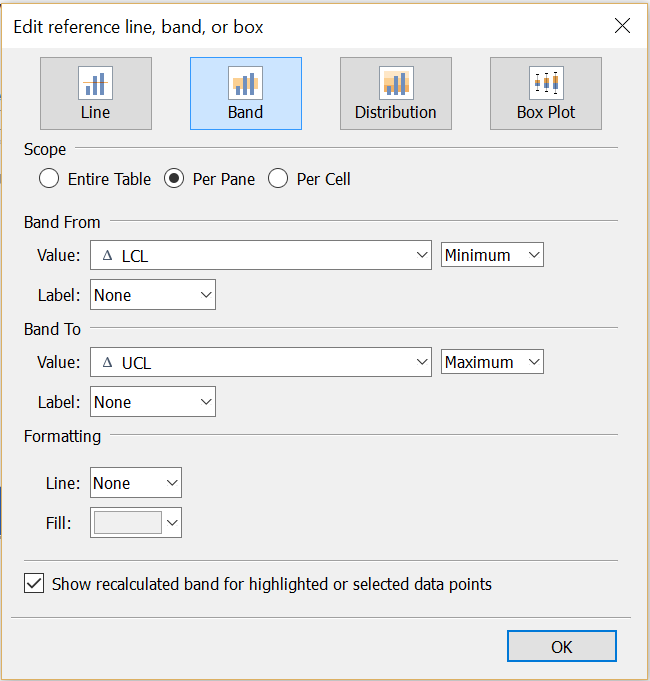This screenshot has width=650, height=681.
Task: Open Band To UCL value dropdown
Action: click(260, 362)
